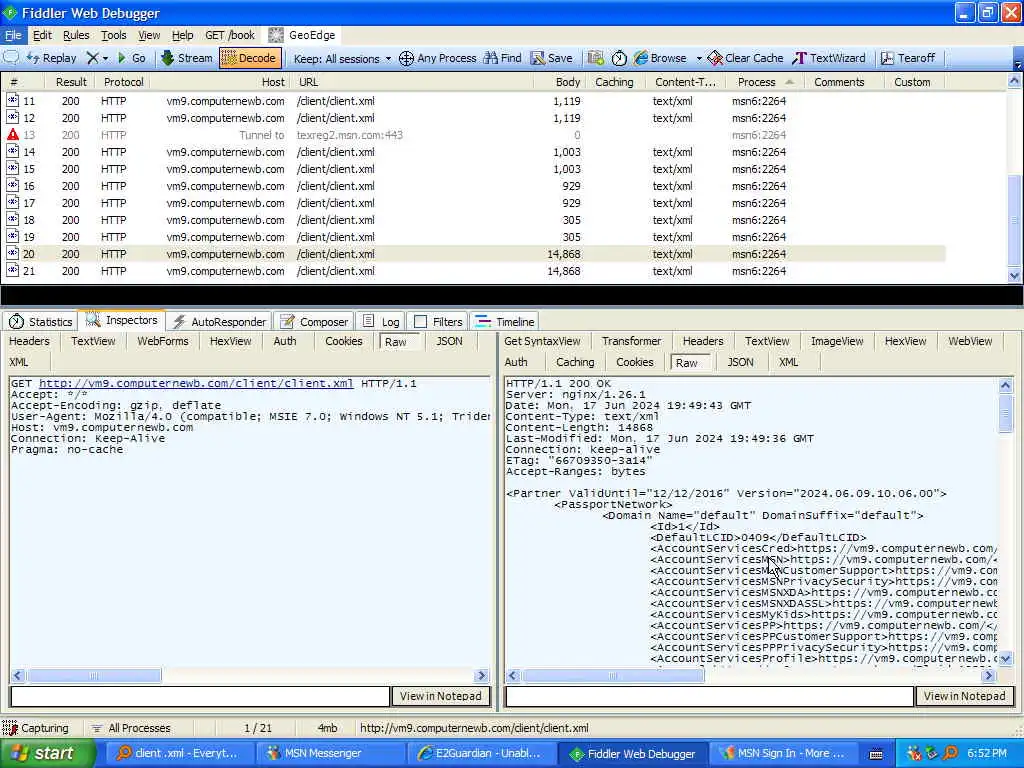Viewport: 1024px width, 768px height.
Task: Select response ImageView tab
Action: pyautogui.click(x=837, y=341)
